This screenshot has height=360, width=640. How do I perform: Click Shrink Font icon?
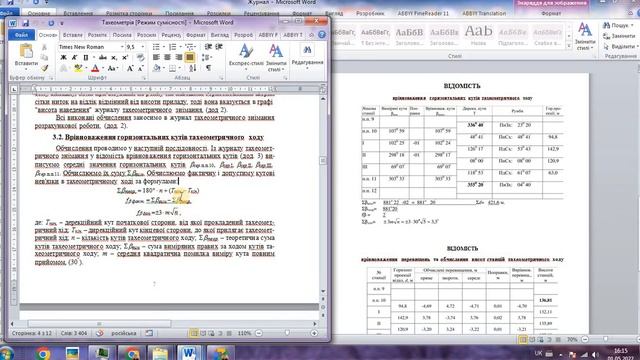point(140,69)
